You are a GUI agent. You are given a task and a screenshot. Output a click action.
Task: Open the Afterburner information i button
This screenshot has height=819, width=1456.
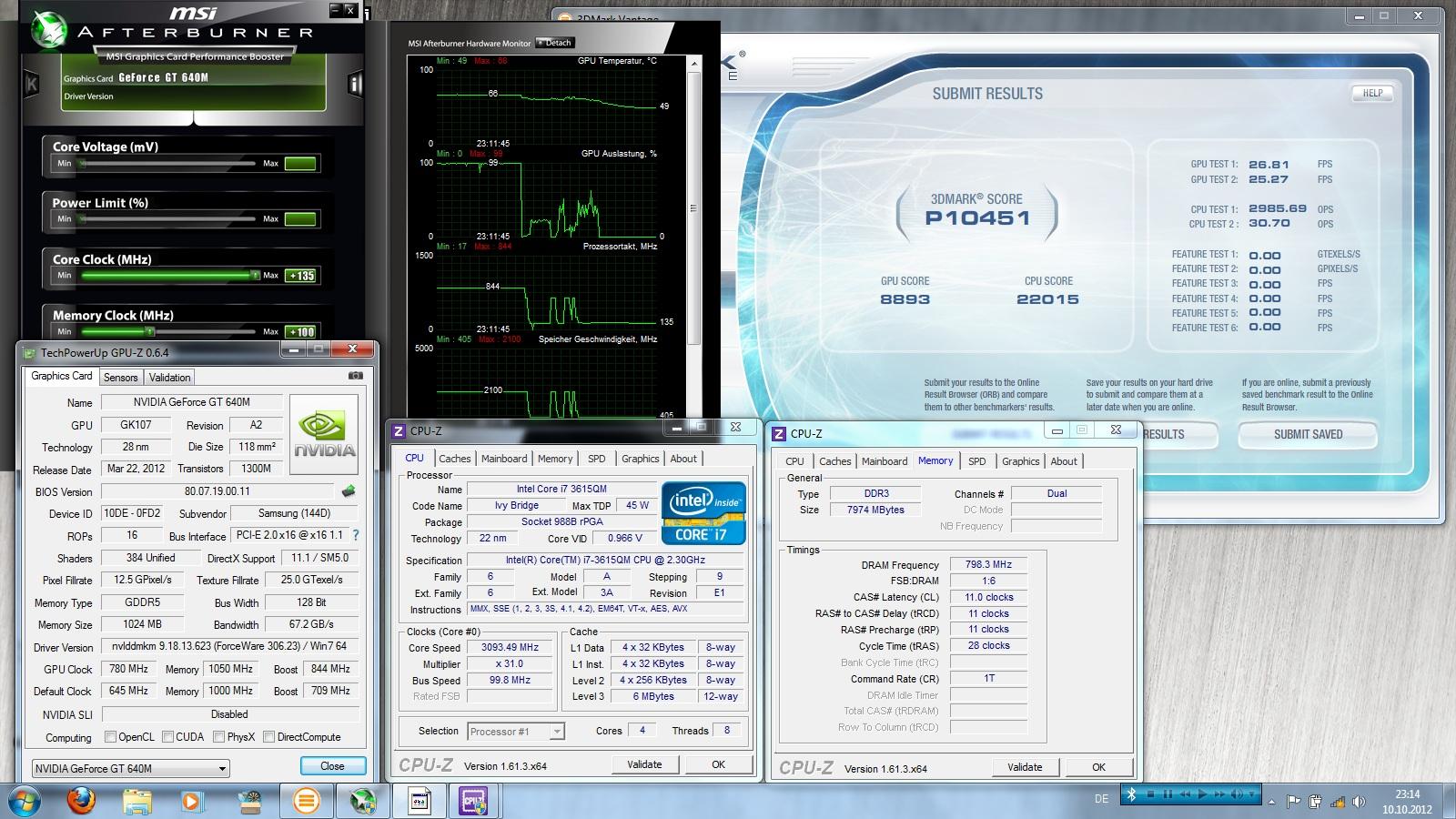tap(355, 86)
